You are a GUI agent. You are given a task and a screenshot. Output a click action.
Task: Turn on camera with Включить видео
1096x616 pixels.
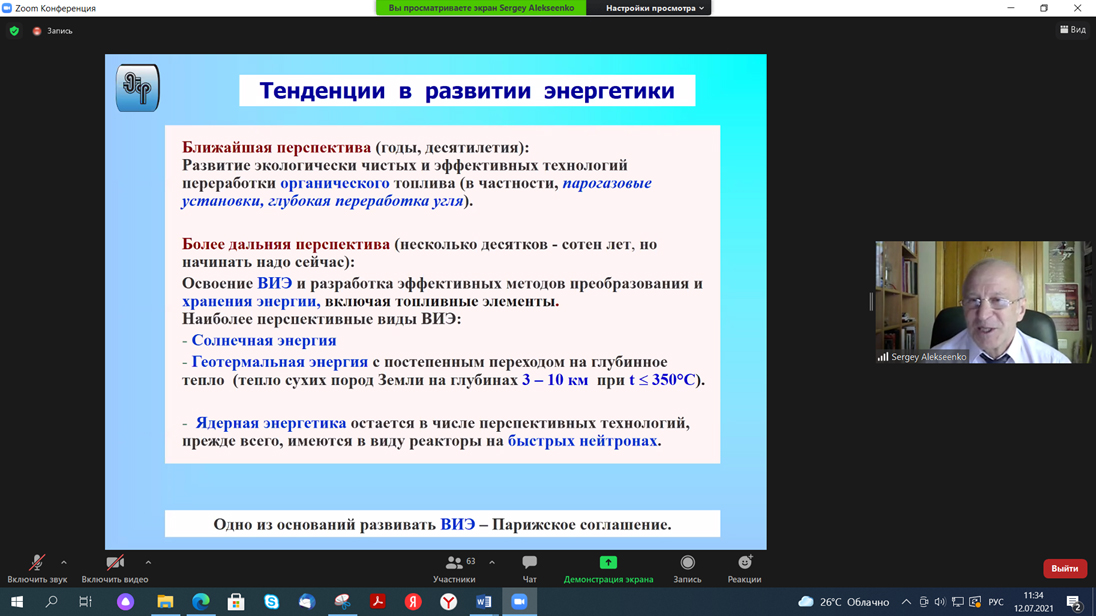[x=115, y=567]
